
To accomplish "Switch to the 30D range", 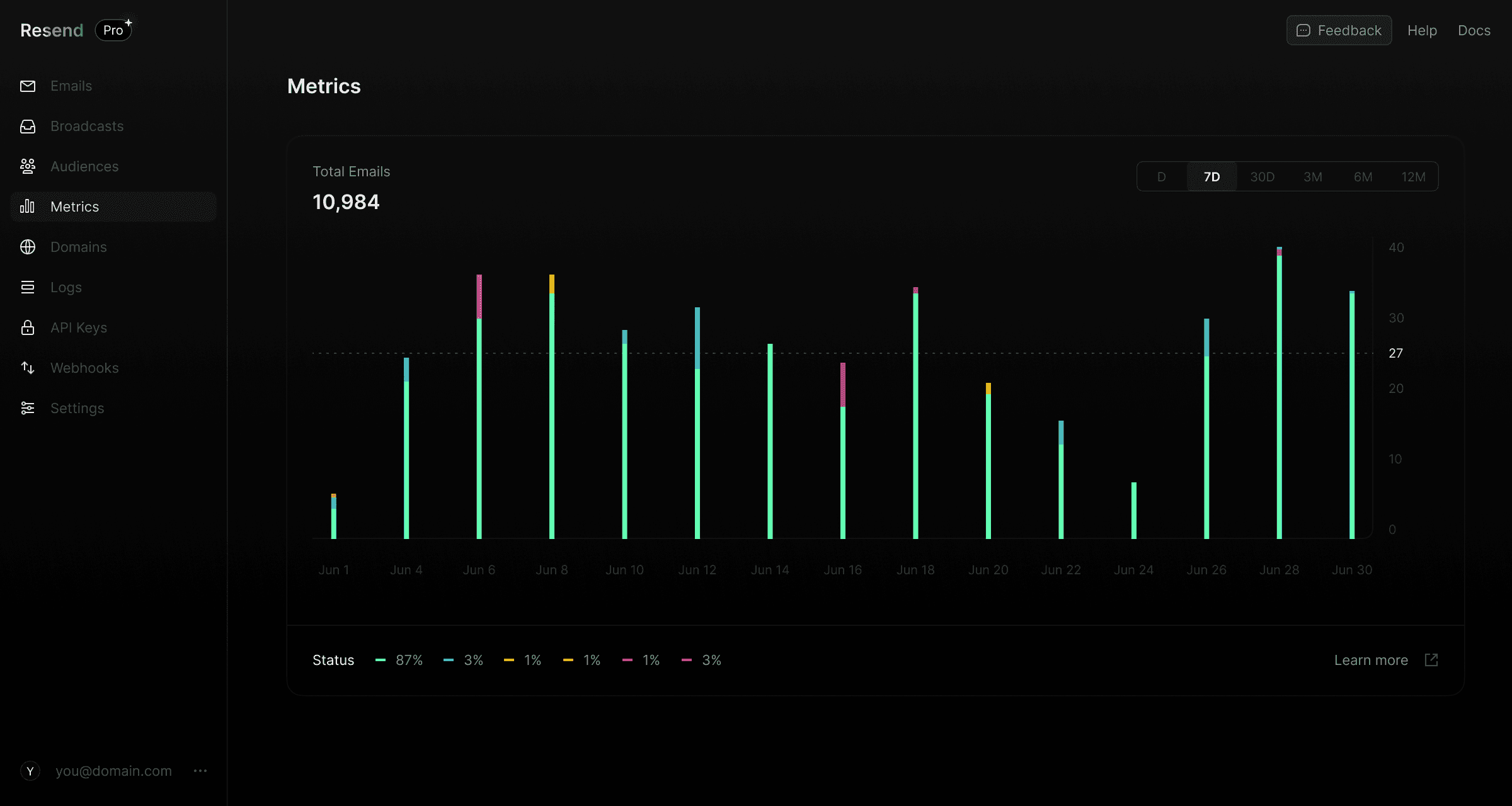I will pos(1263,177).
